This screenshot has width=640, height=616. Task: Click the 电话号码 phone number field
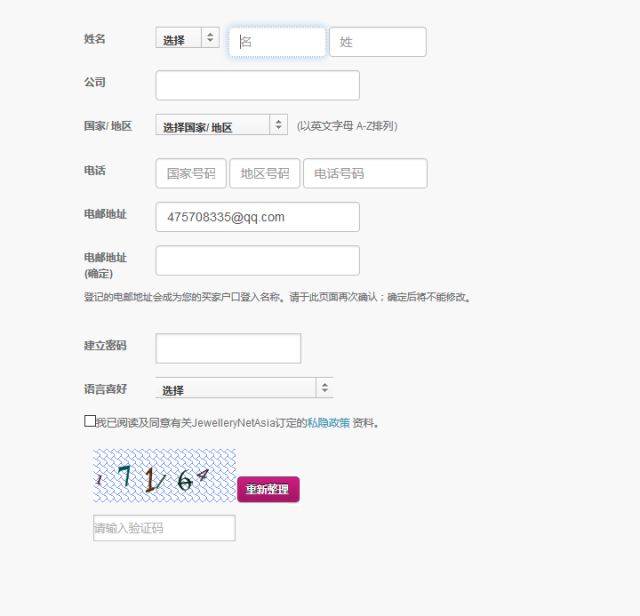click(x=365, y=173)
